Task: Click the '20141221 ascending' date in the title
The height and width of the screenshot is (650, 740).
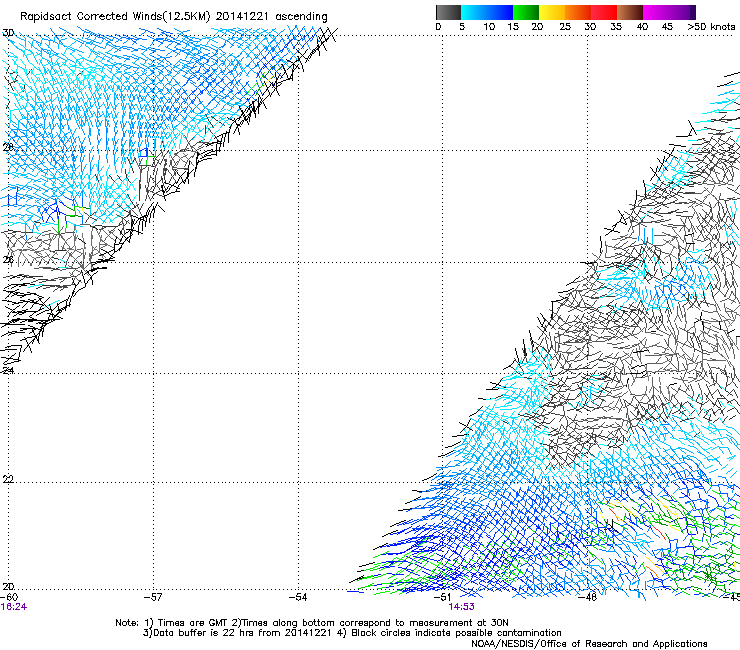Action: [271, 16]
